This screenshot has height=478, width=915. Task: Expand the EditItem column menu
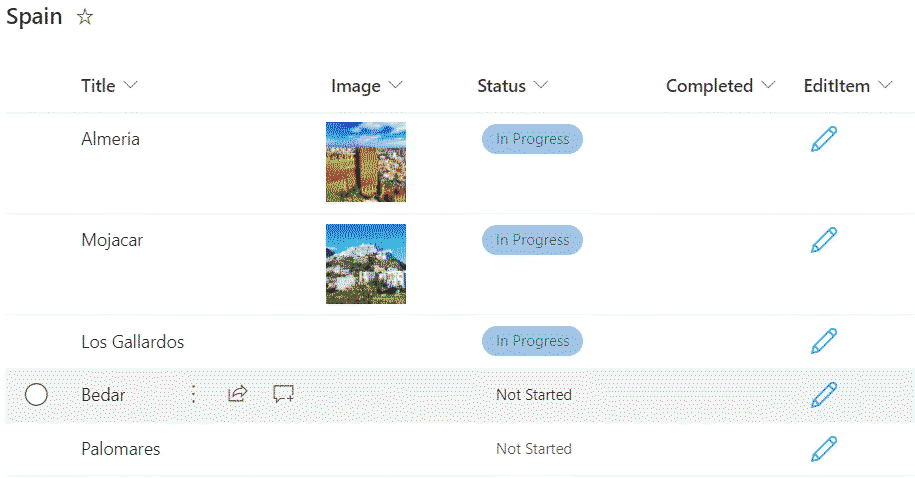click(x=886, y=85)
